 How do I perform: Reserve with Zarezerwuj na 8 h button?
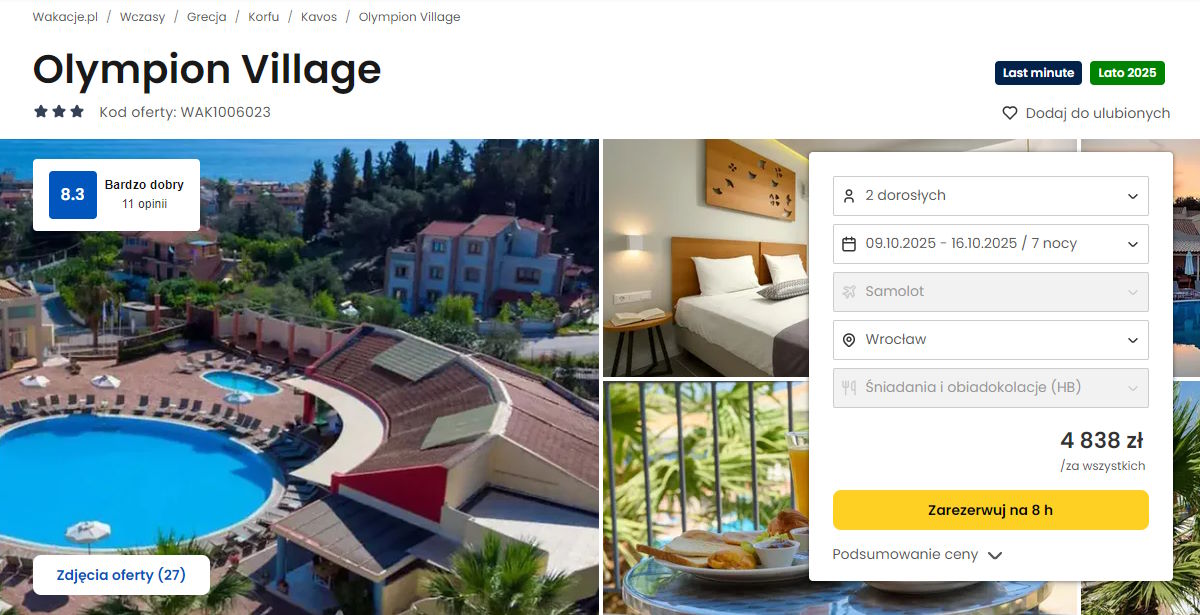pyautogui.click(x=991, y=510)
